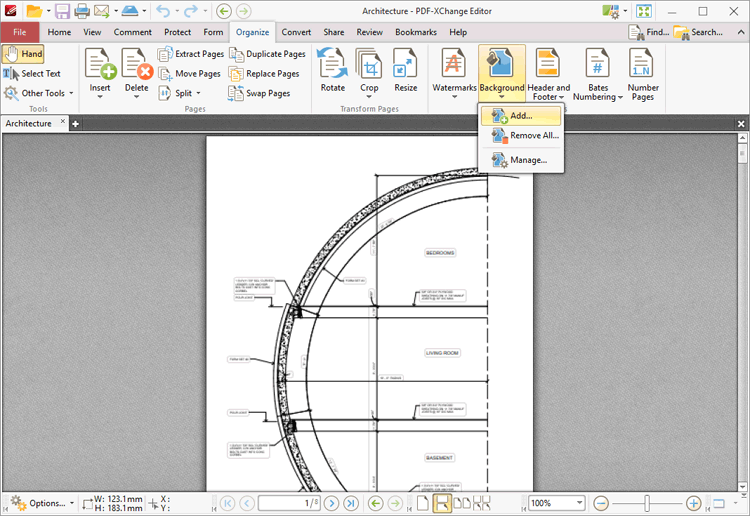
Task: Switch to the Review ribbon tab
Action: click(x=369, y=32)
